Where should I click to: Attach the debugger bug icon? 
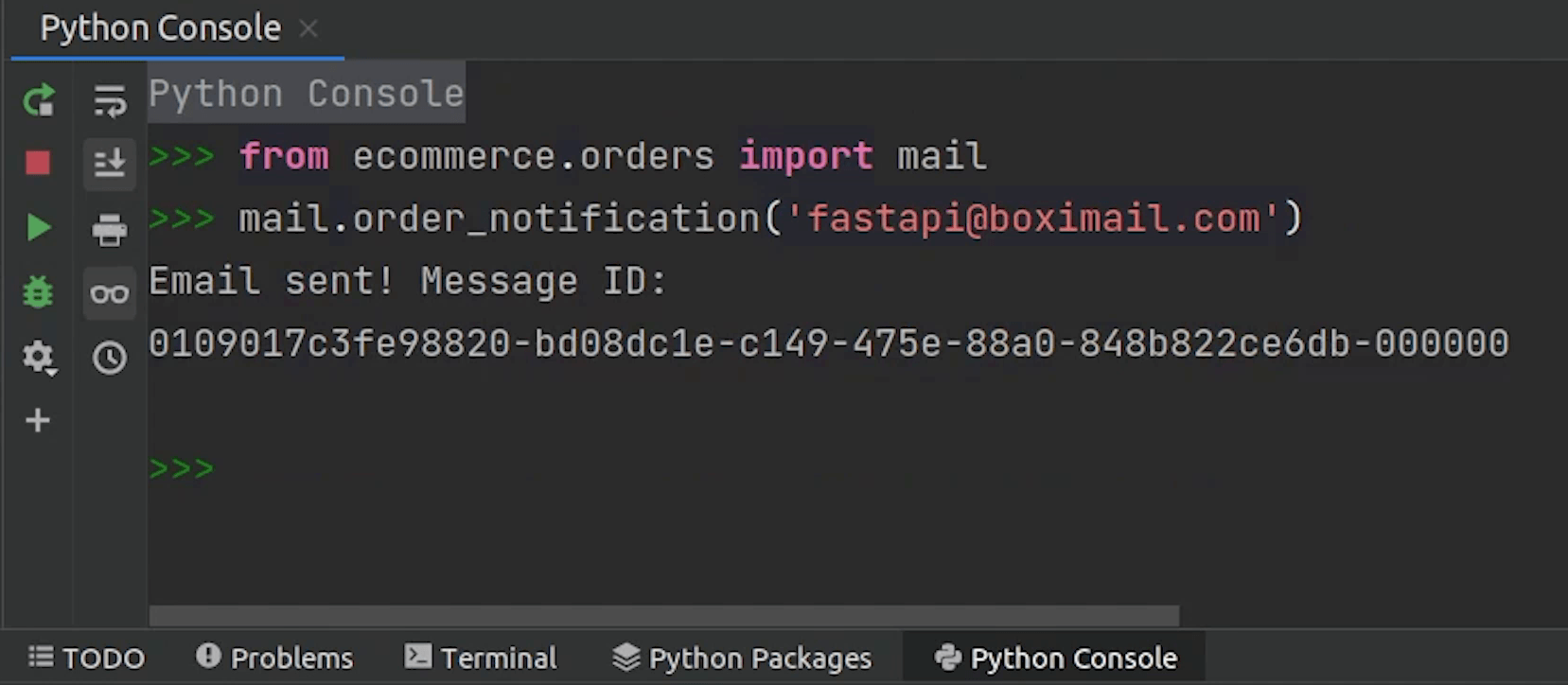(38, 292)
